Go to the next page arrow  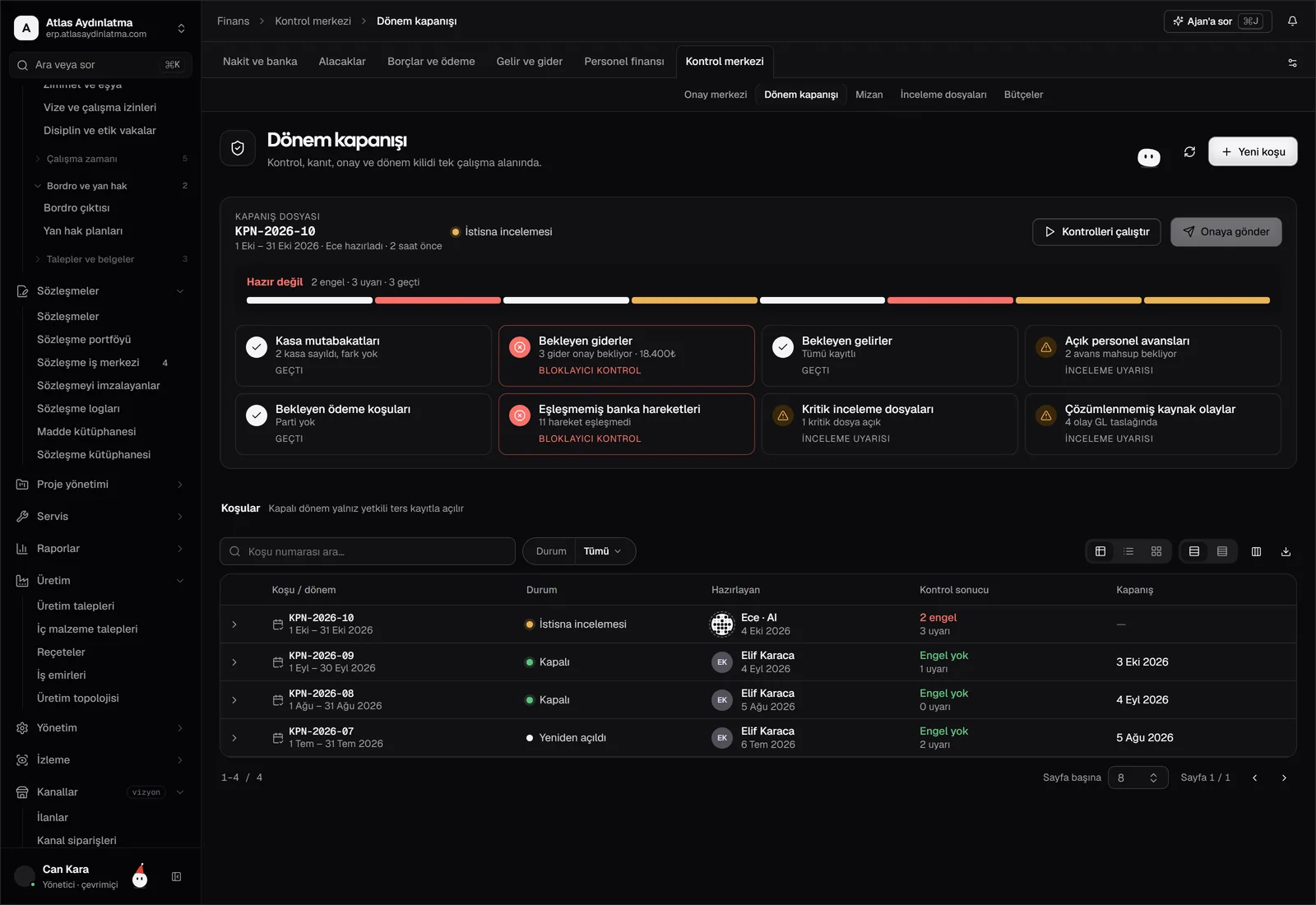point(1284,777)
